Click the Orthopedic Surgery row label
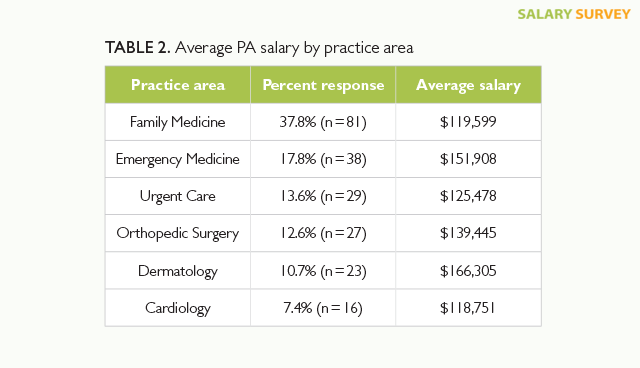This screenshot has height=368, width=640. click(178, 233)
